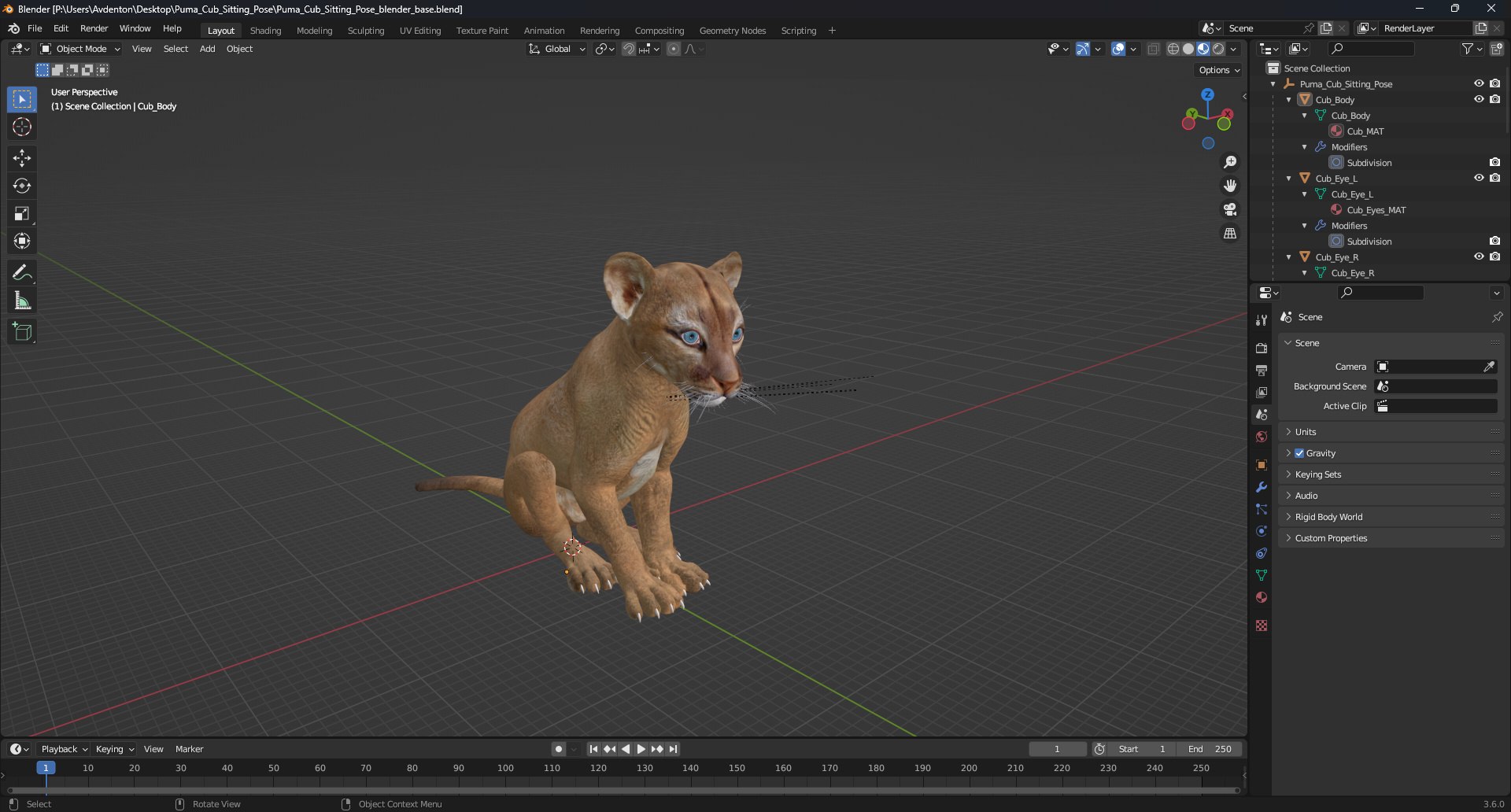Pick the Scale tool
1511x812 pixels.
(x=22, y=213)
